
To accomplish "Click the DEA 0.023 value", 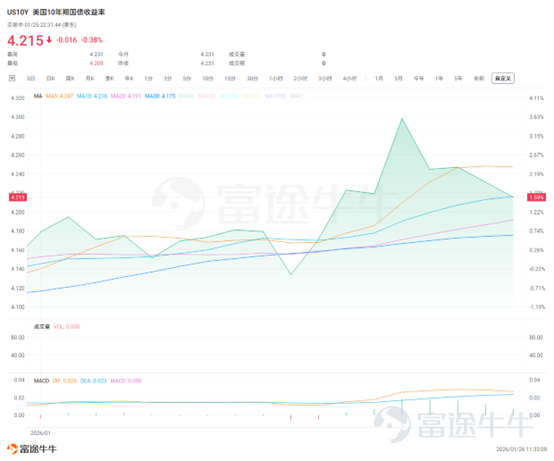I will pos(93,381).
